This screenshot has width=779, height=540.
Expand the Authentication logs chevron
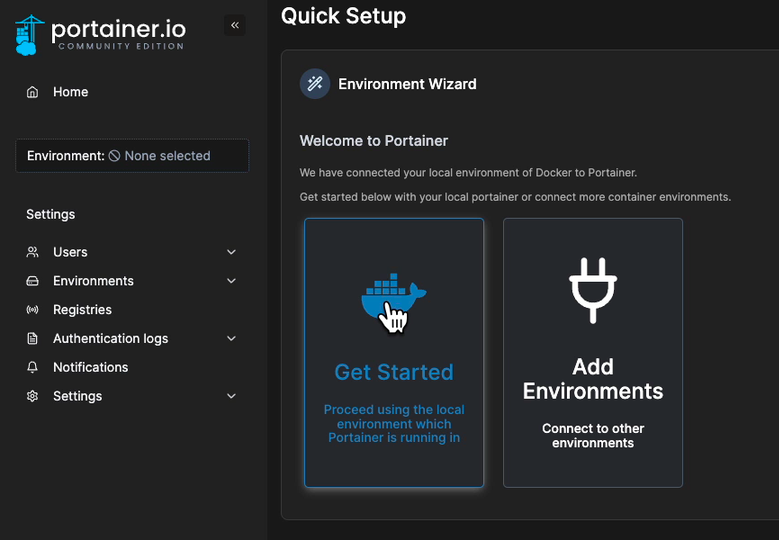coord(232,339)
